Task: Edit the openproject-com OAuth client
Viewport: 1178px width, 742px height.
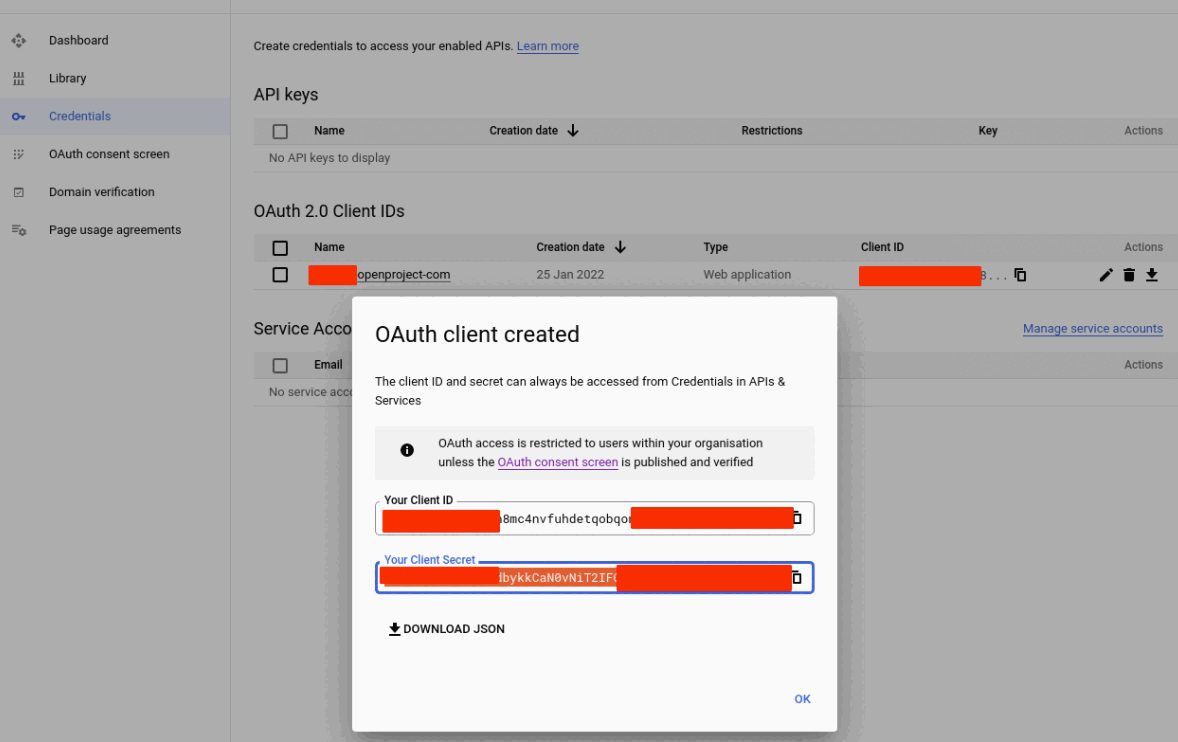Action: click(x=1106, y=274)
